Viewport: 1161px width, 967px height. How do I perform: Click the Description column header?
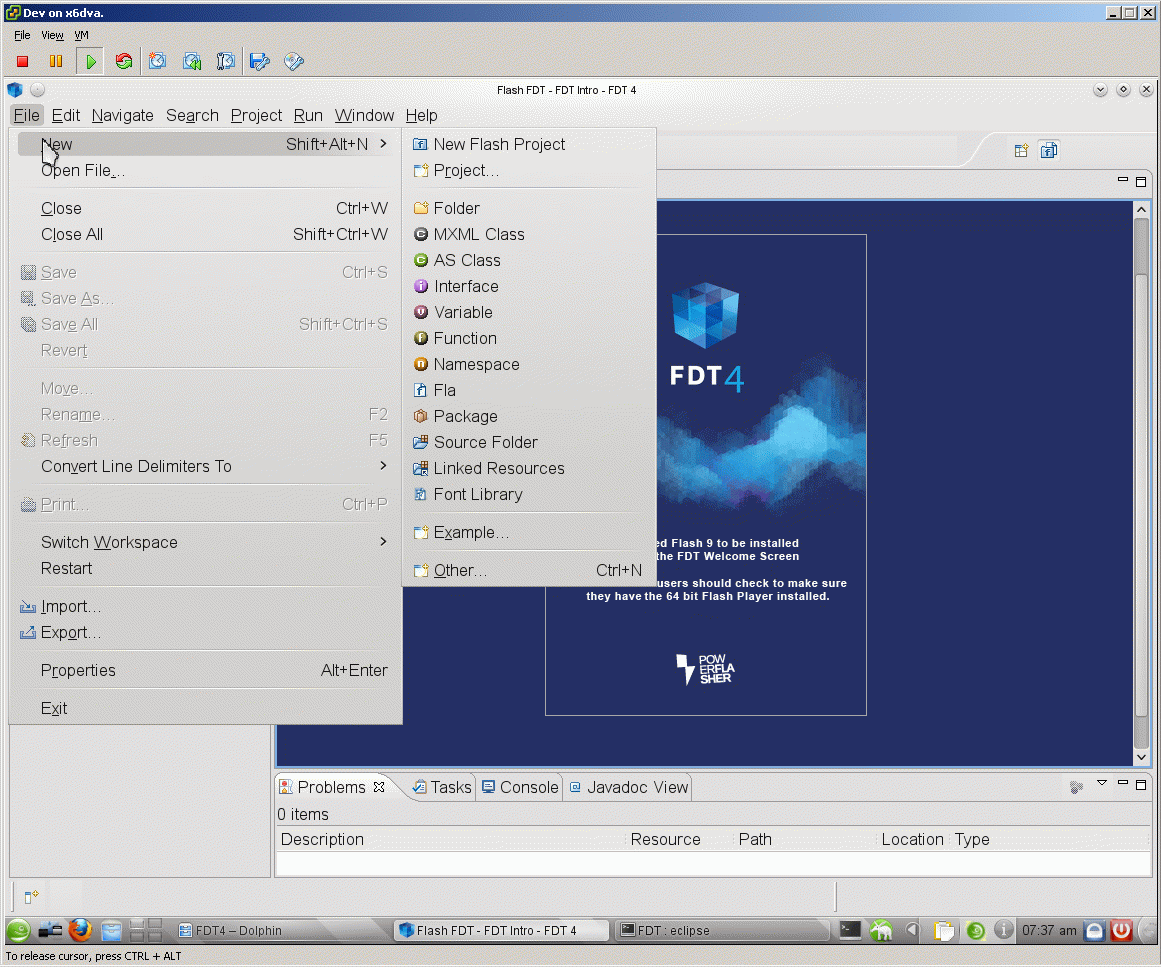click(x=451, y=840)
